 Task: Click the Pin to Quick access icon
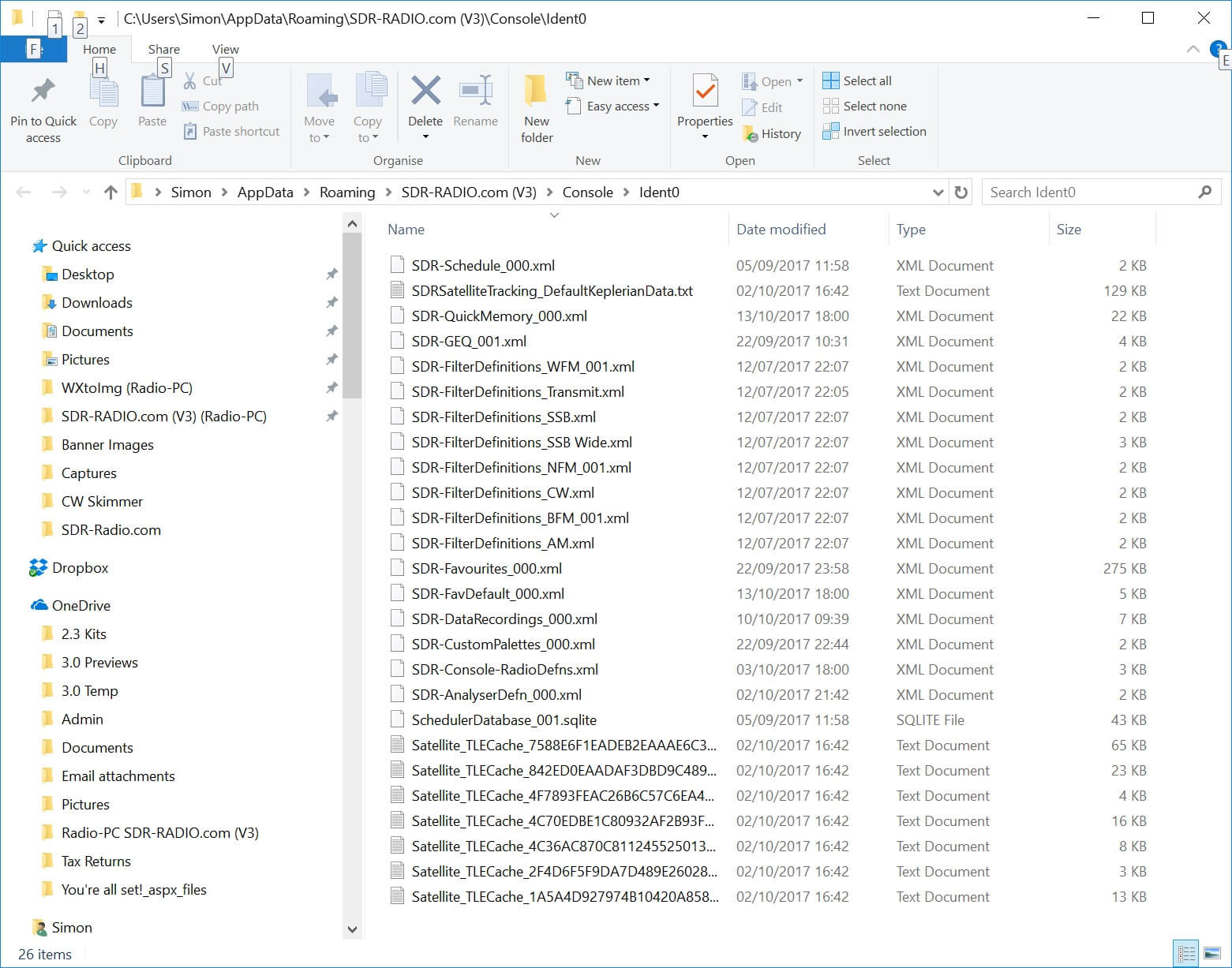click(43, 92)
